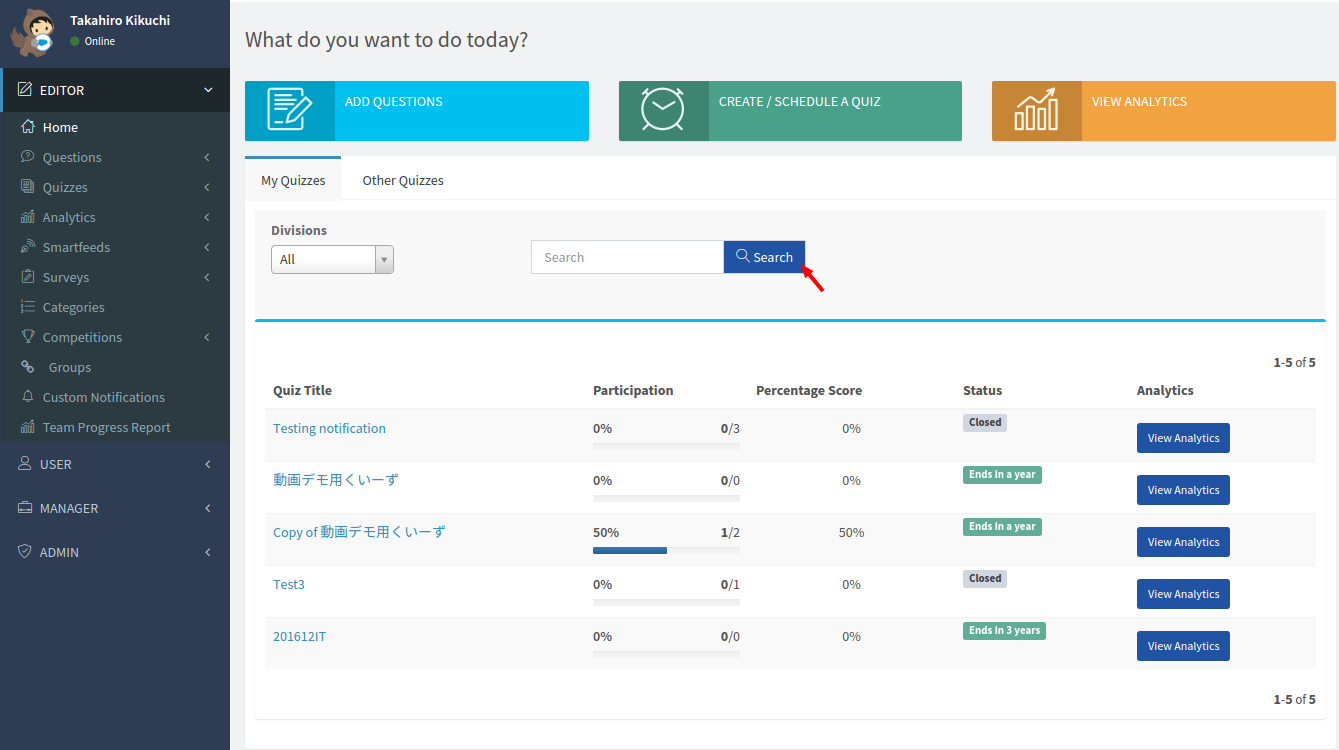Click the Custom Notifications bell icon
Viewport: 1339px width, 750px height.
(28, 397)
